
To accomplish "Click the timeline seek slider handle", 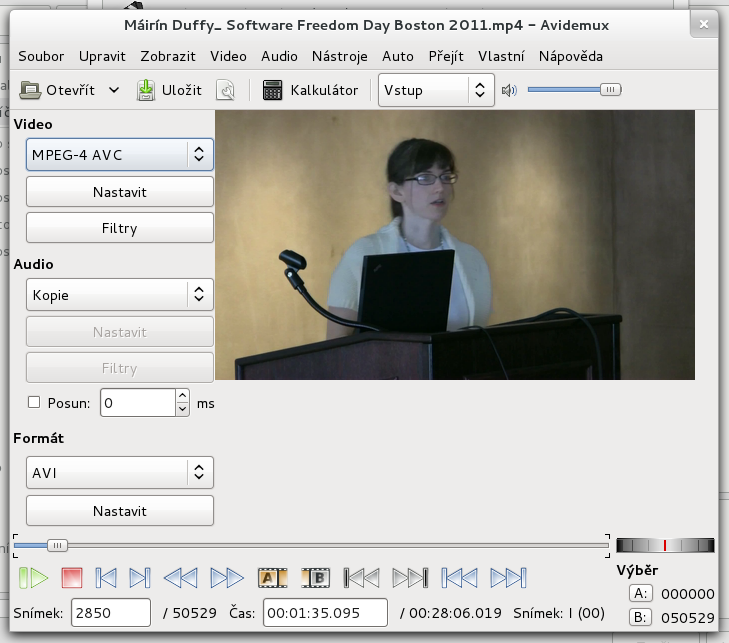I will pos(57,545).
